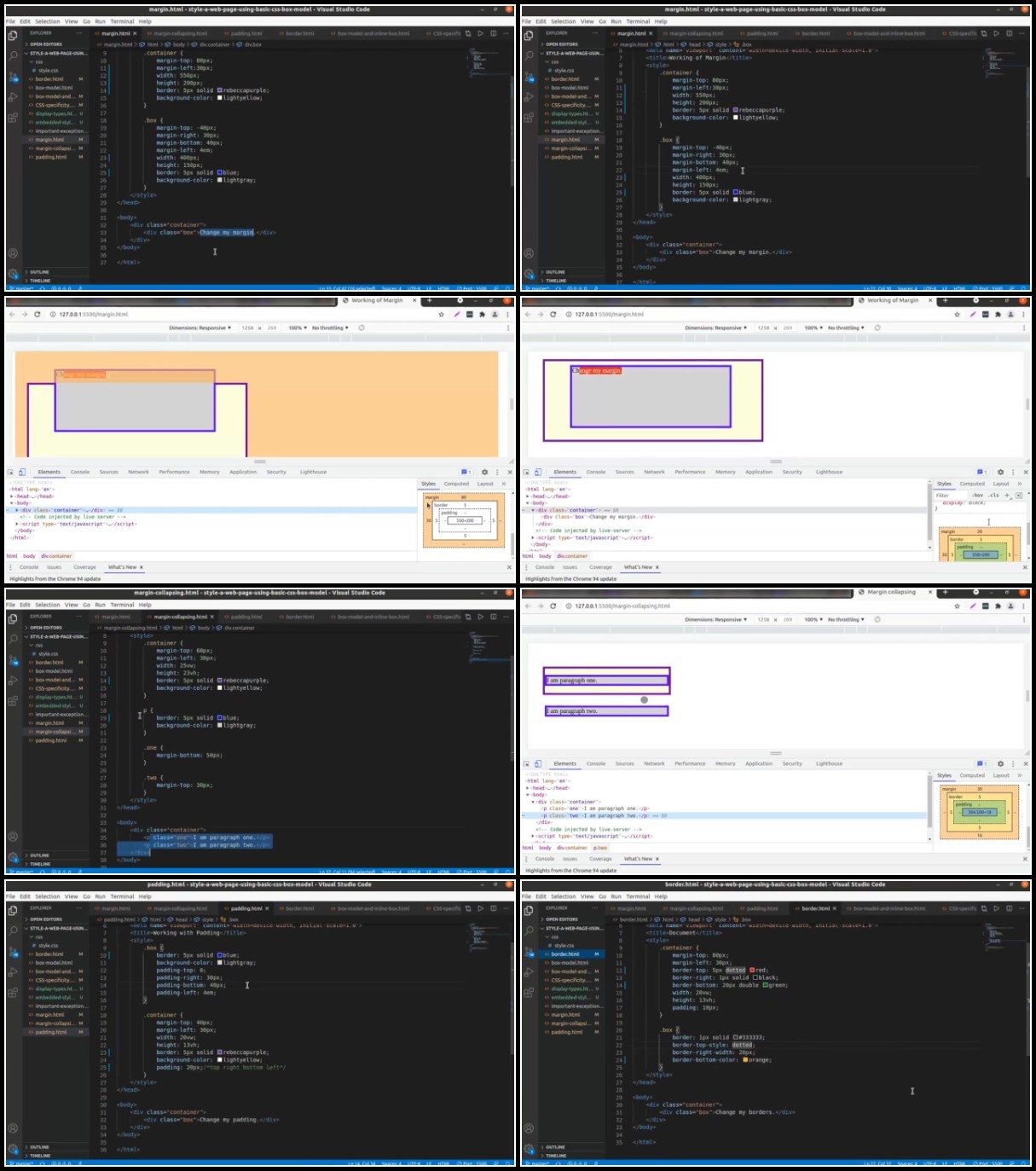The image size is (1036, 1171).
Task: Click the run triangle icon in padding.html editor toolbar
Action: coord(481,908)
